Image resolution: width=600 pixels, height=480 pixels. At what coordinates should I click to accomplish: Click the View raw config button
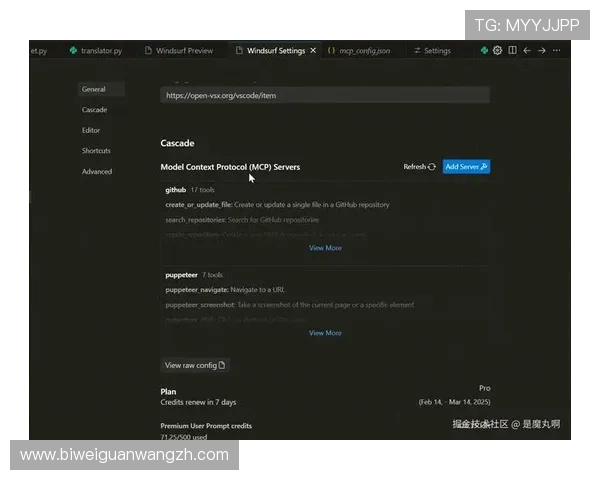[x=195, y=365]
